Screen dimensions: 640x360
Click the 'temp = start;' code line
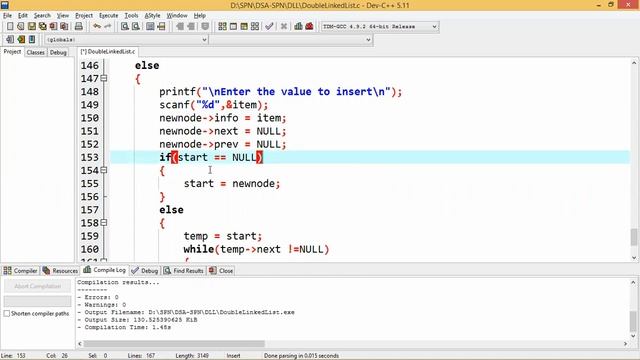222,236
